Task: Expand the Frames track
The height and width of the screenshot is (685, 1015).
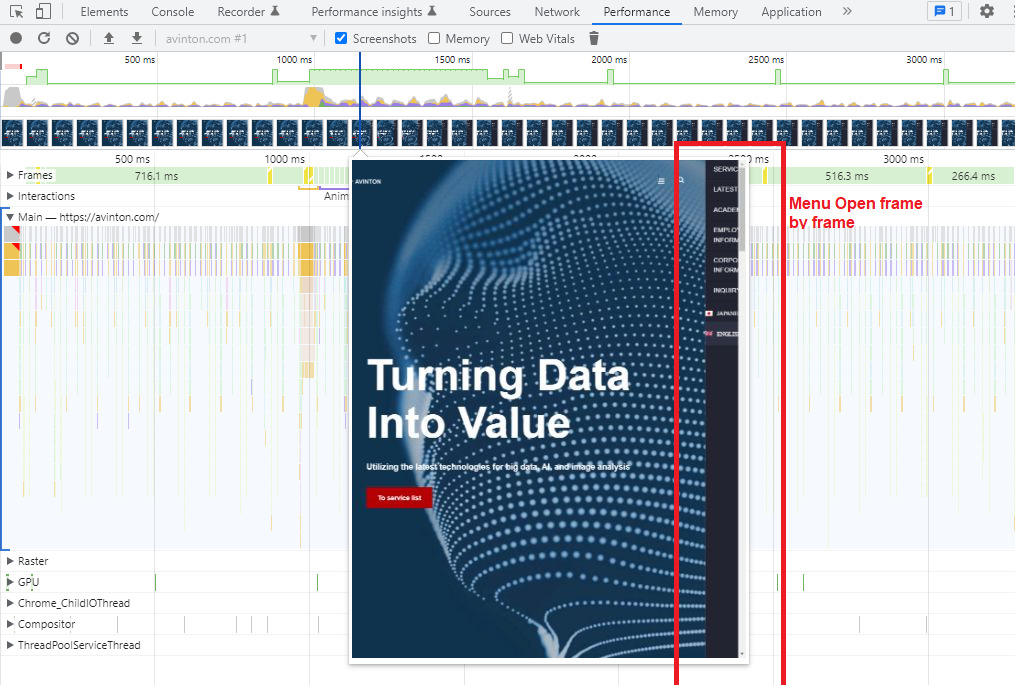Action: click(10, 175)
